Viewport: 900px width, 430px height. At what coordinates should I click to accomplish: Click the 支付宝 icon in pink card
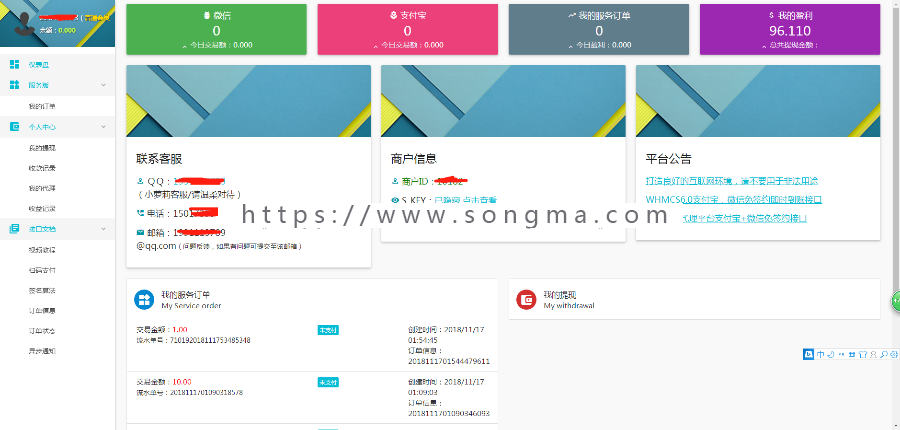pyautogui.click(x=393, y=16)
